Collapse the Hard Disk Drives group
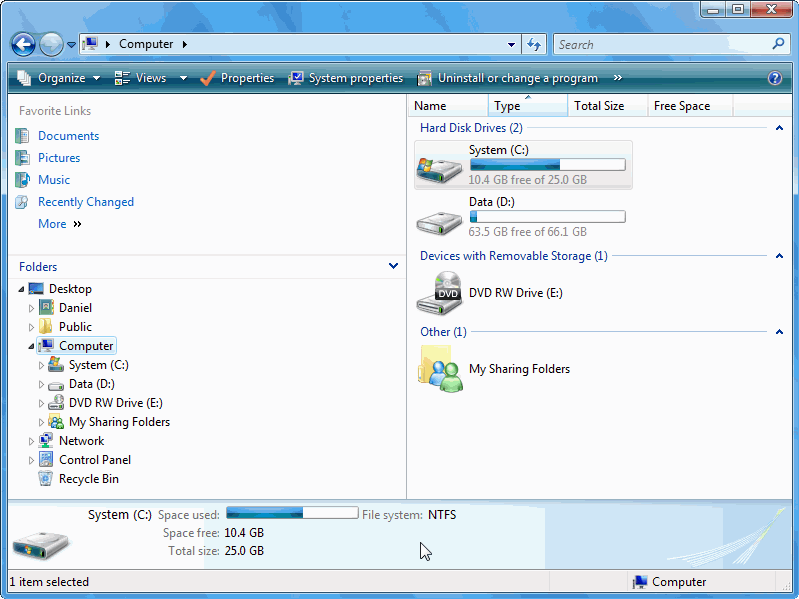This screenshot has width=799, height=599. pyautogui.click(x=778, y=128)
